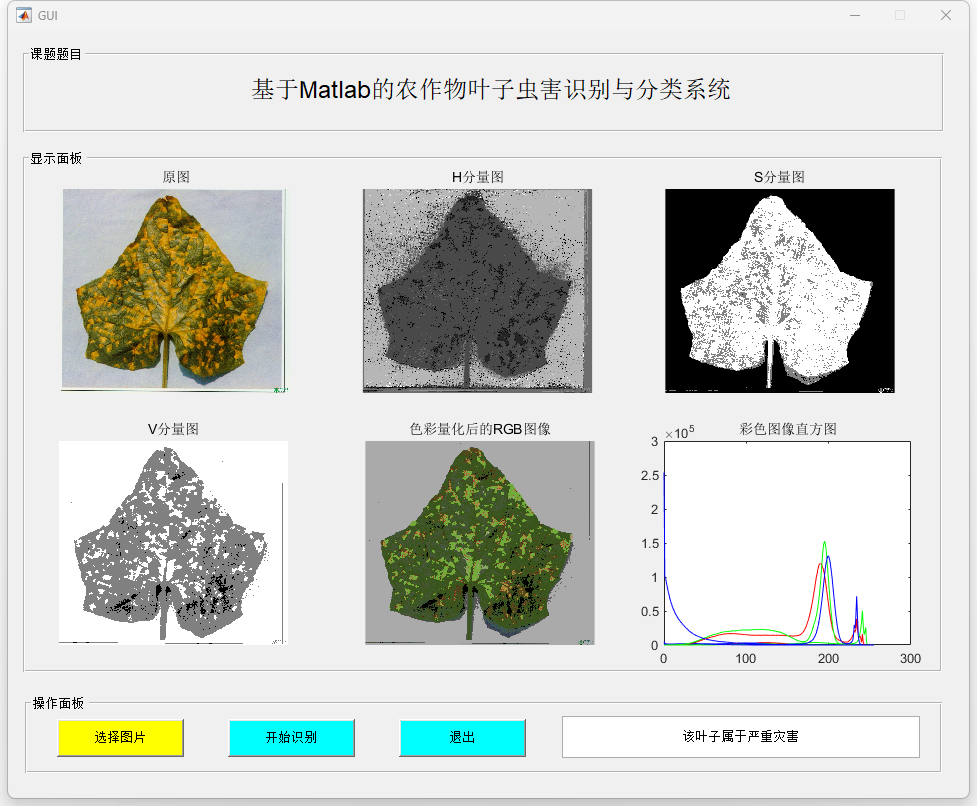Close the GUI window
Screen dimensions: 977x806
[x=945, y=15]
